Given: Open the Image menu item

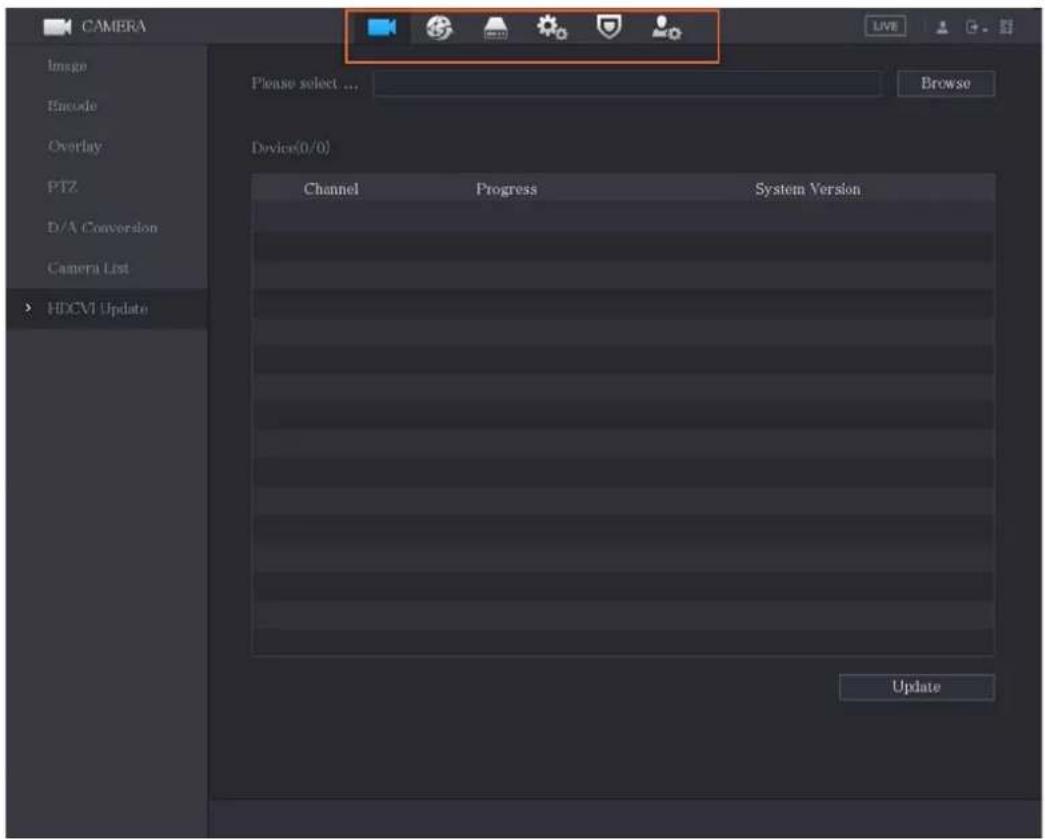Looking at the screenshot, I should (67, 65).
